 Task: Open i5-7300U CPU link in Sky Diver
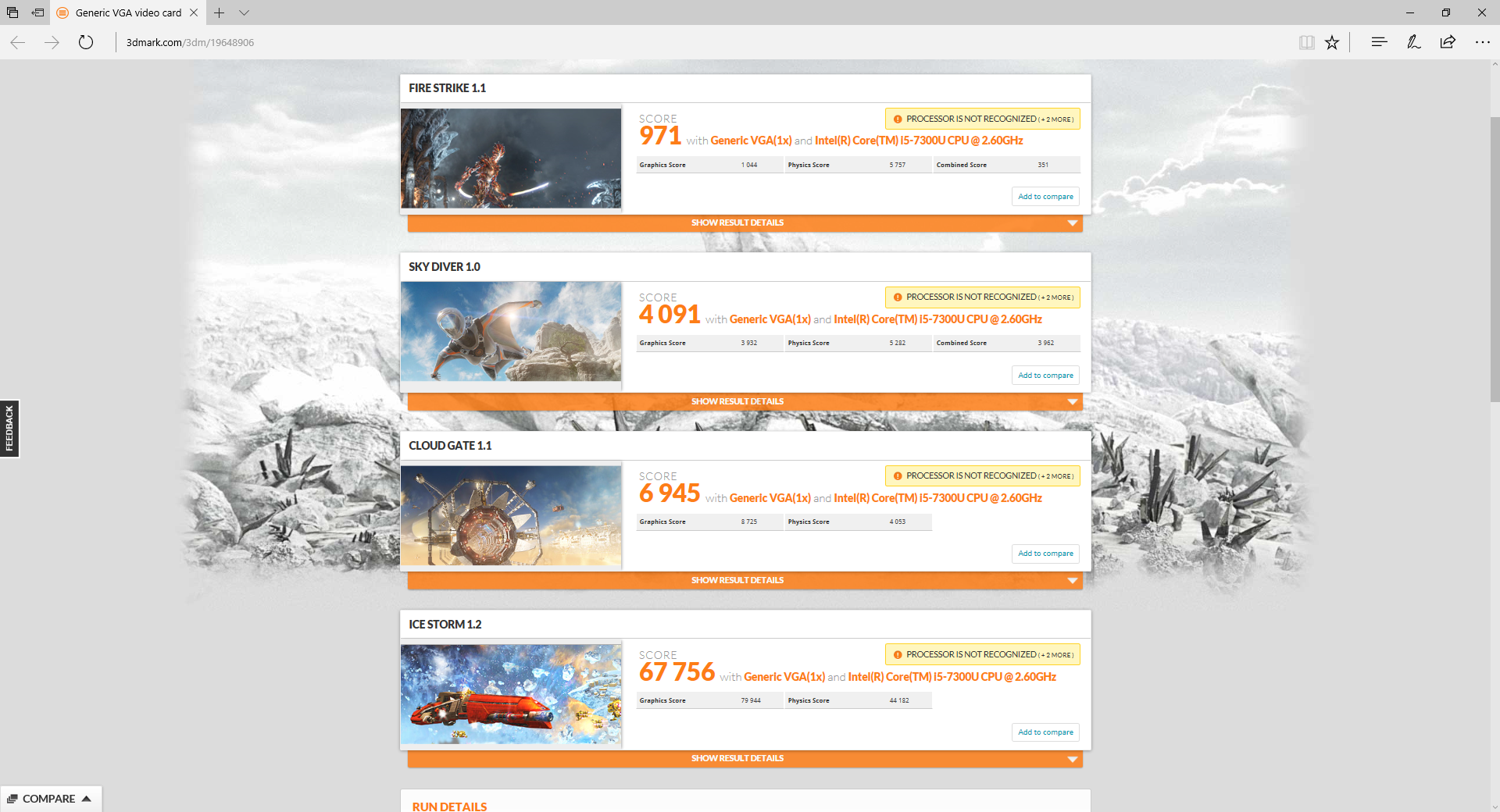coord(937,319)
